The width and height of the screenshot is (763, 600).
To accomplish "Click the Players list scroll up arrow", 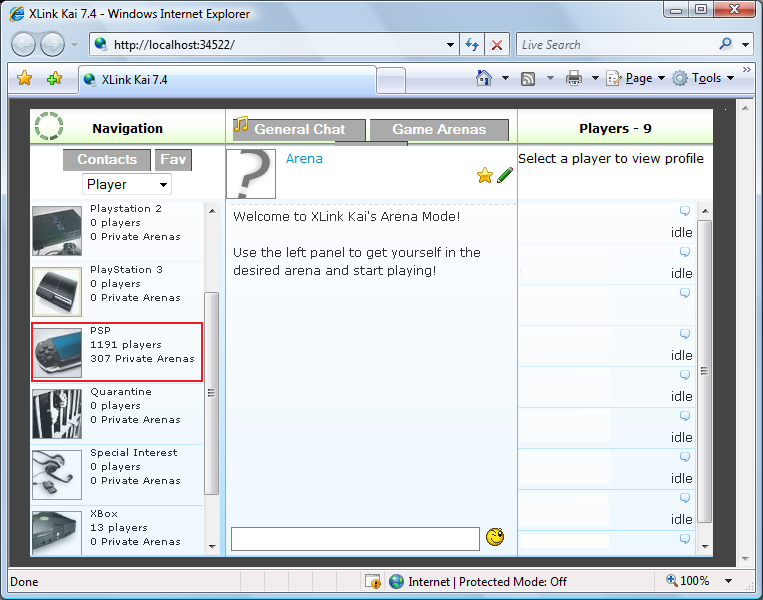I will tap(705, 211).
